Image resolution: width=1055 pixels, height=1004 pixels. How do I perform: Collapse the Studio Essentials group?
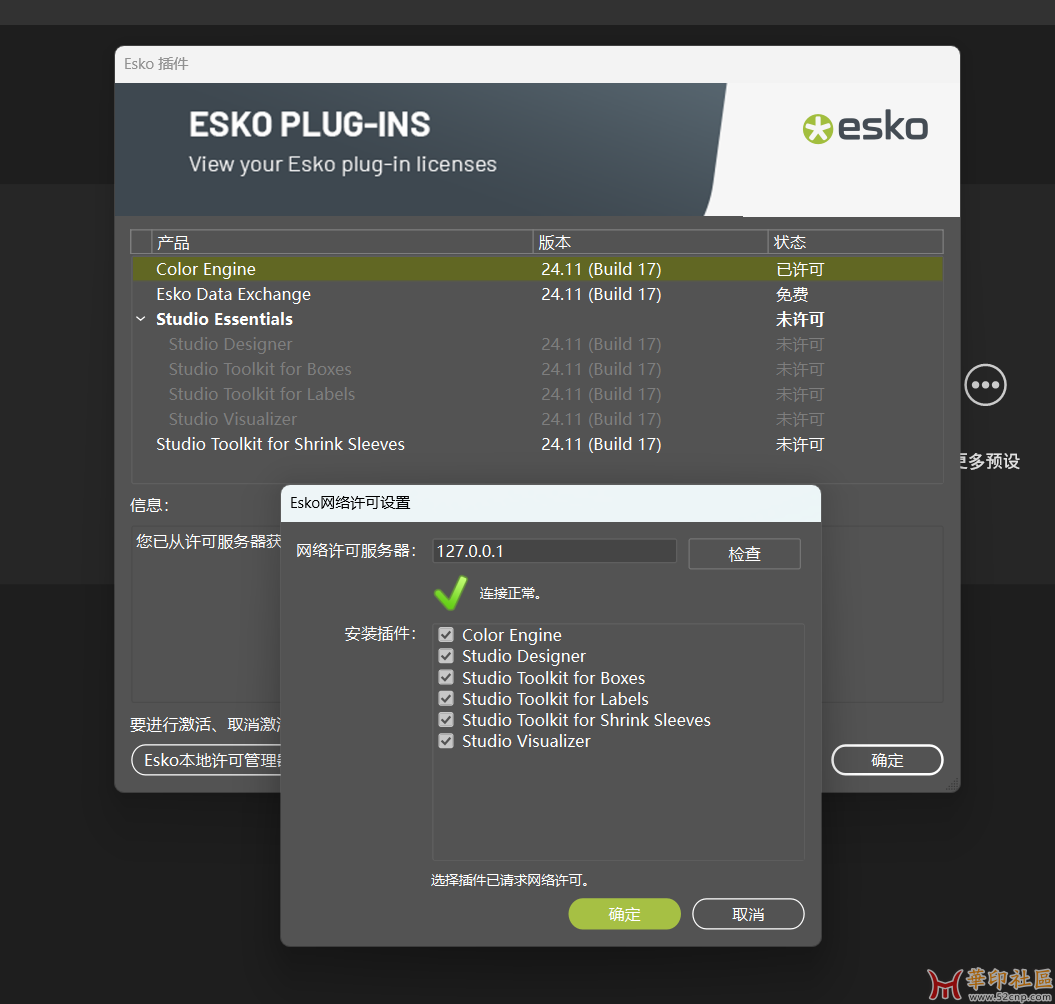(141, 319)
